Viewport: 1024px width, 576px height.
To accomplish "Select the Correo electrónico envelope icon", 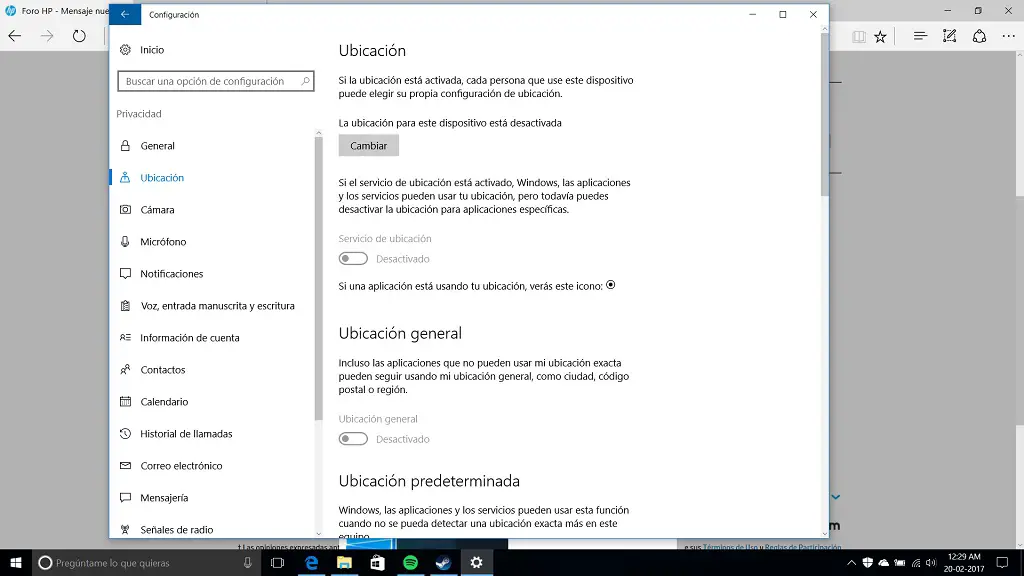I will 125,466.
